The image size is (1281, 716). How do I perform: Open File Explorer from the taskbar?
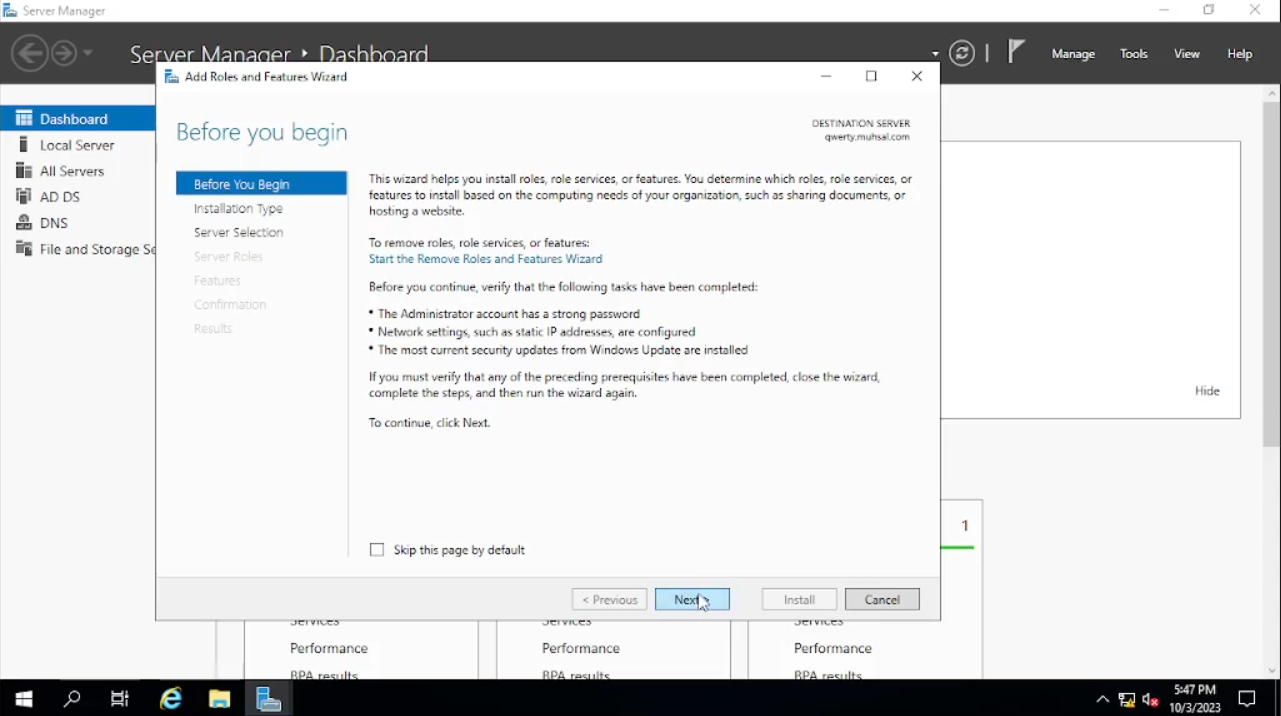point(220,699)
